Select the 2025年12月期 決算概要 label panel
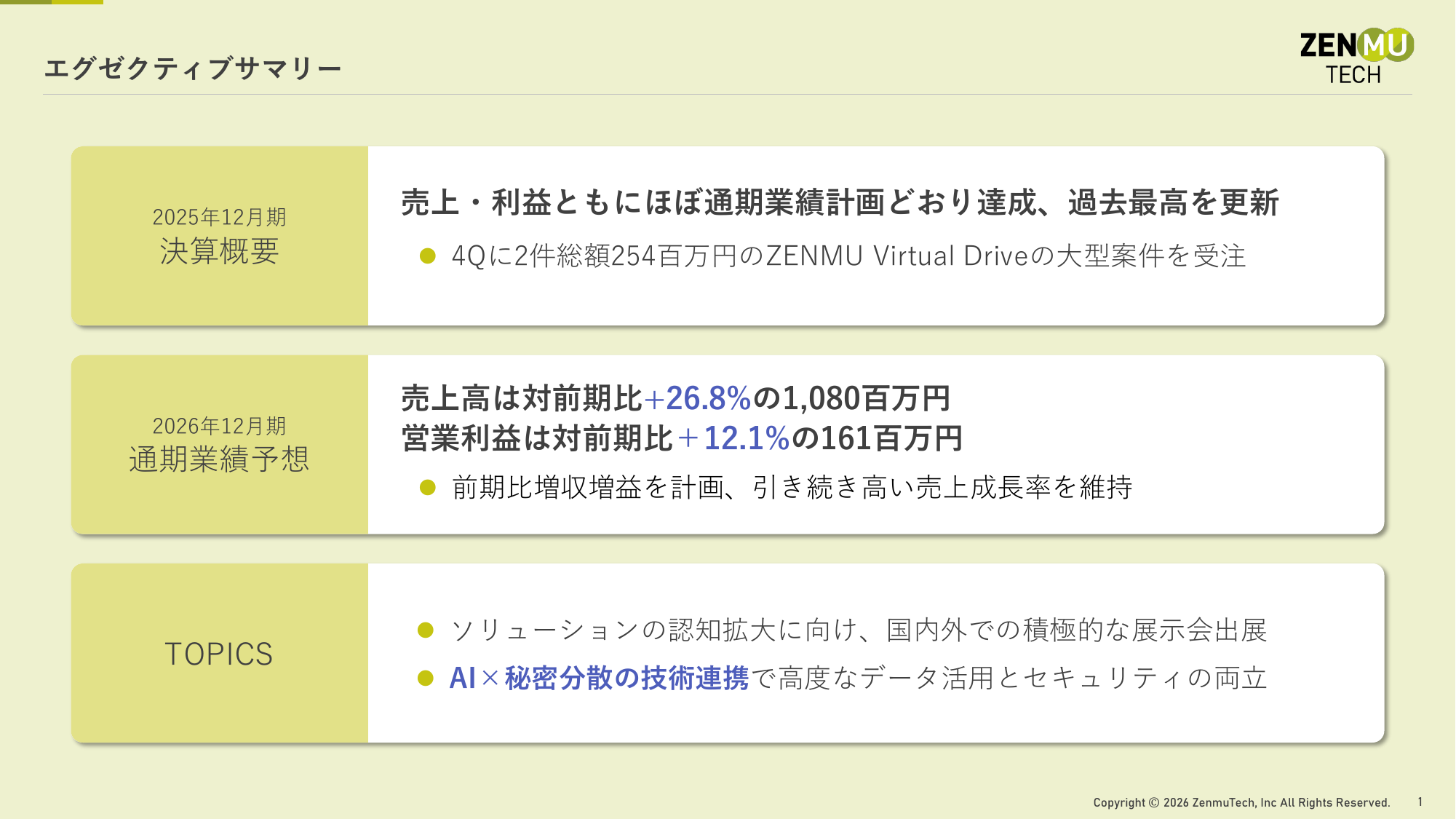 point(219,236)
